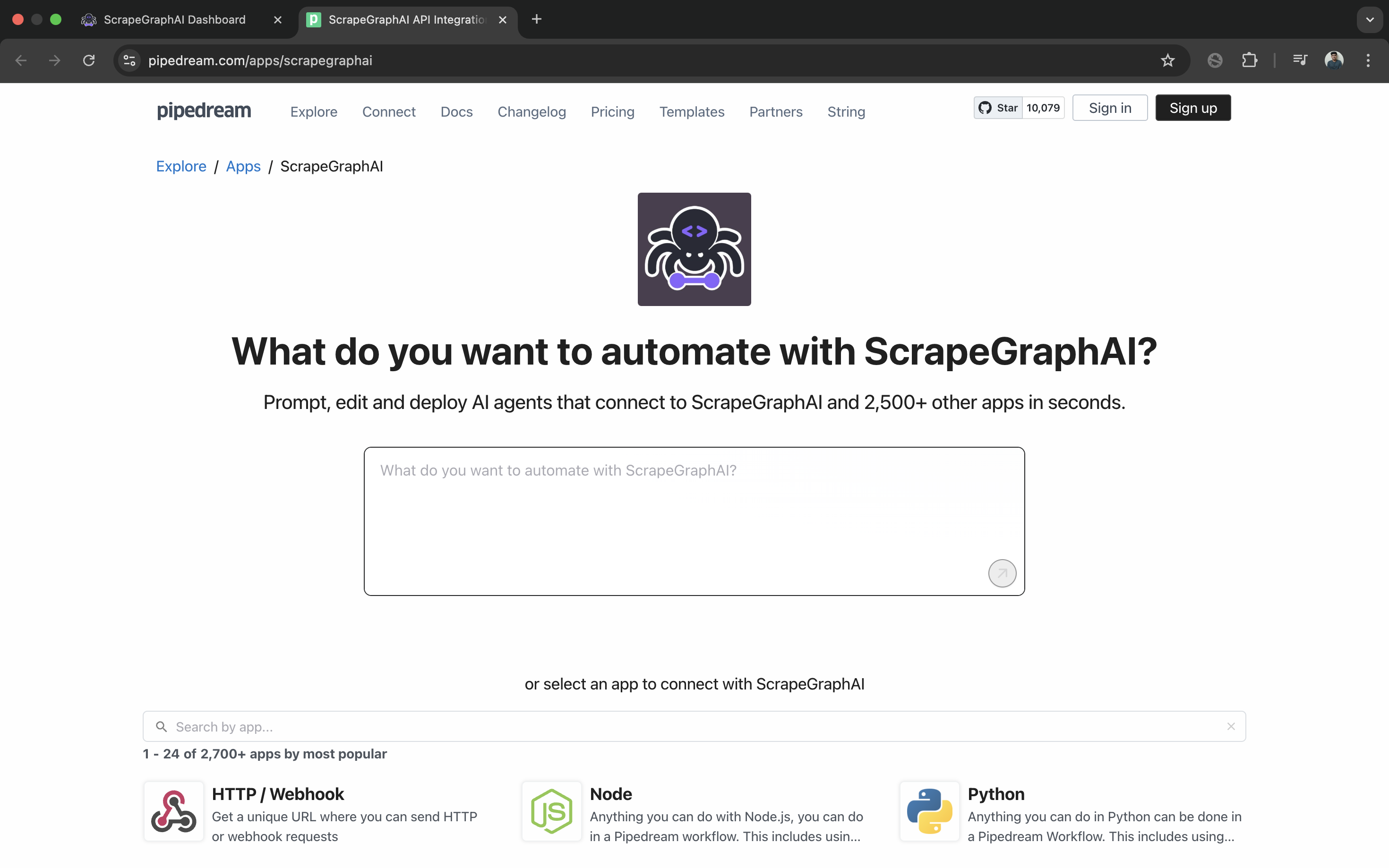Click the browser back arrow
The height and width of the screenshot is (868, 1389).
[21, 60]
